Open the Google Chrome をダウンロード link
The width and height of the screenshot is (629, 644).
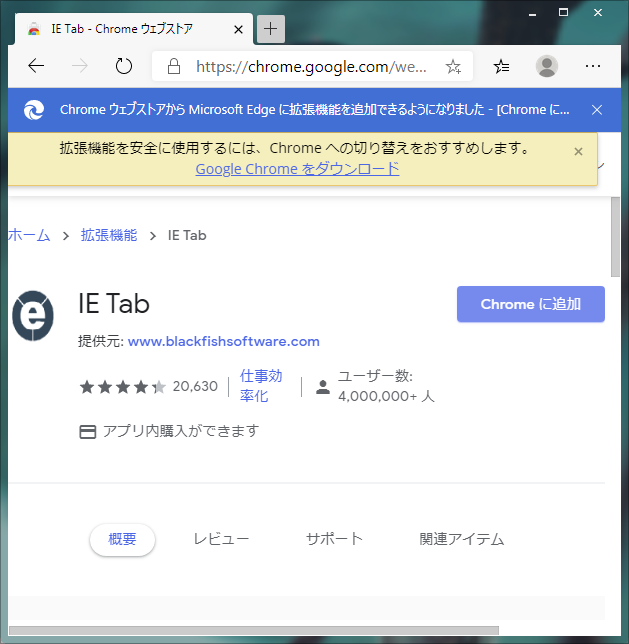click(297, 169)
